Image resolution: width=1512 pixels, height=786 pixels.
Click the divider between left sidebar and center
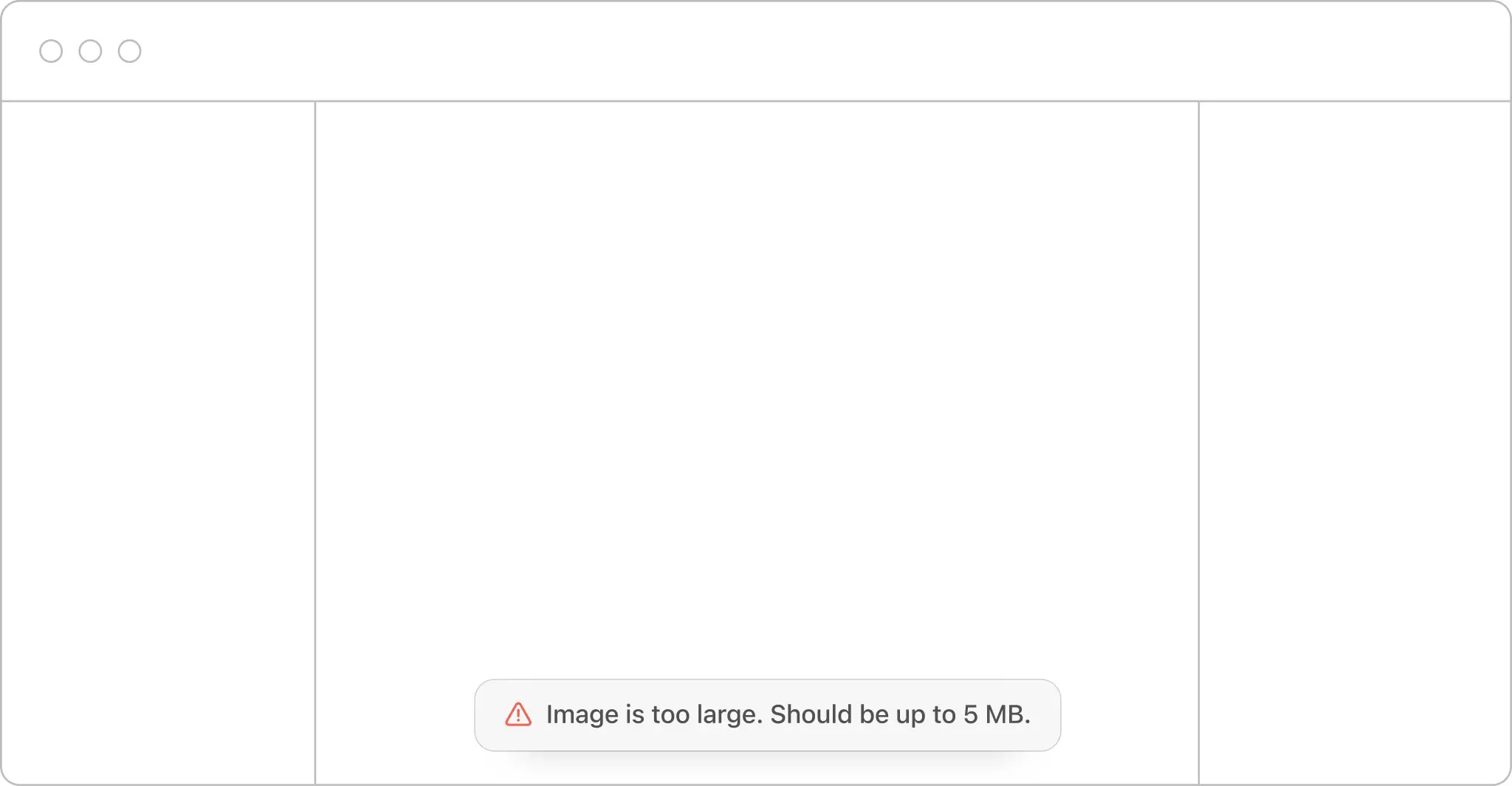point(315,442)
